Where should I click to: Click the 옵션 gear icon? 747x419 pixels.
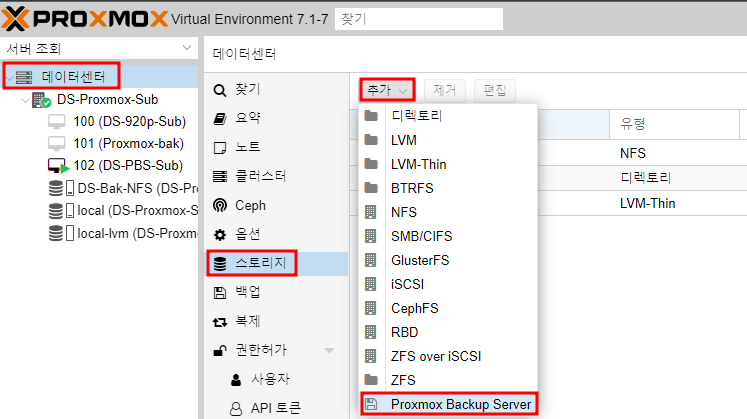220,235
